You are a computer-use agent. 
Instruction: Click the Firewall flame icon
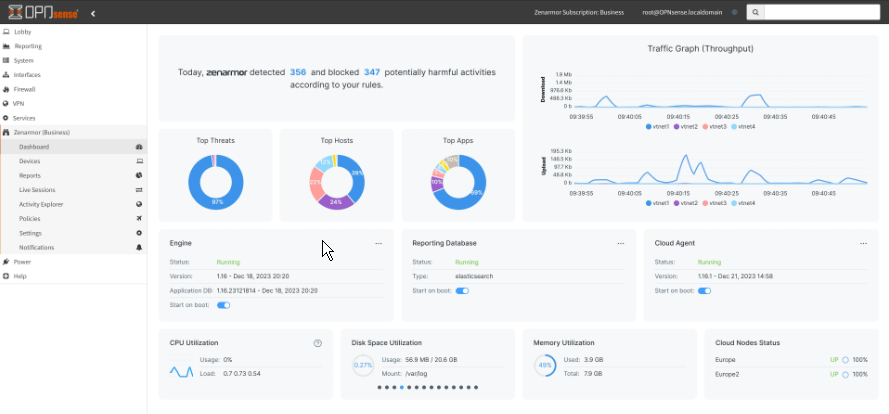coord(6,89)
